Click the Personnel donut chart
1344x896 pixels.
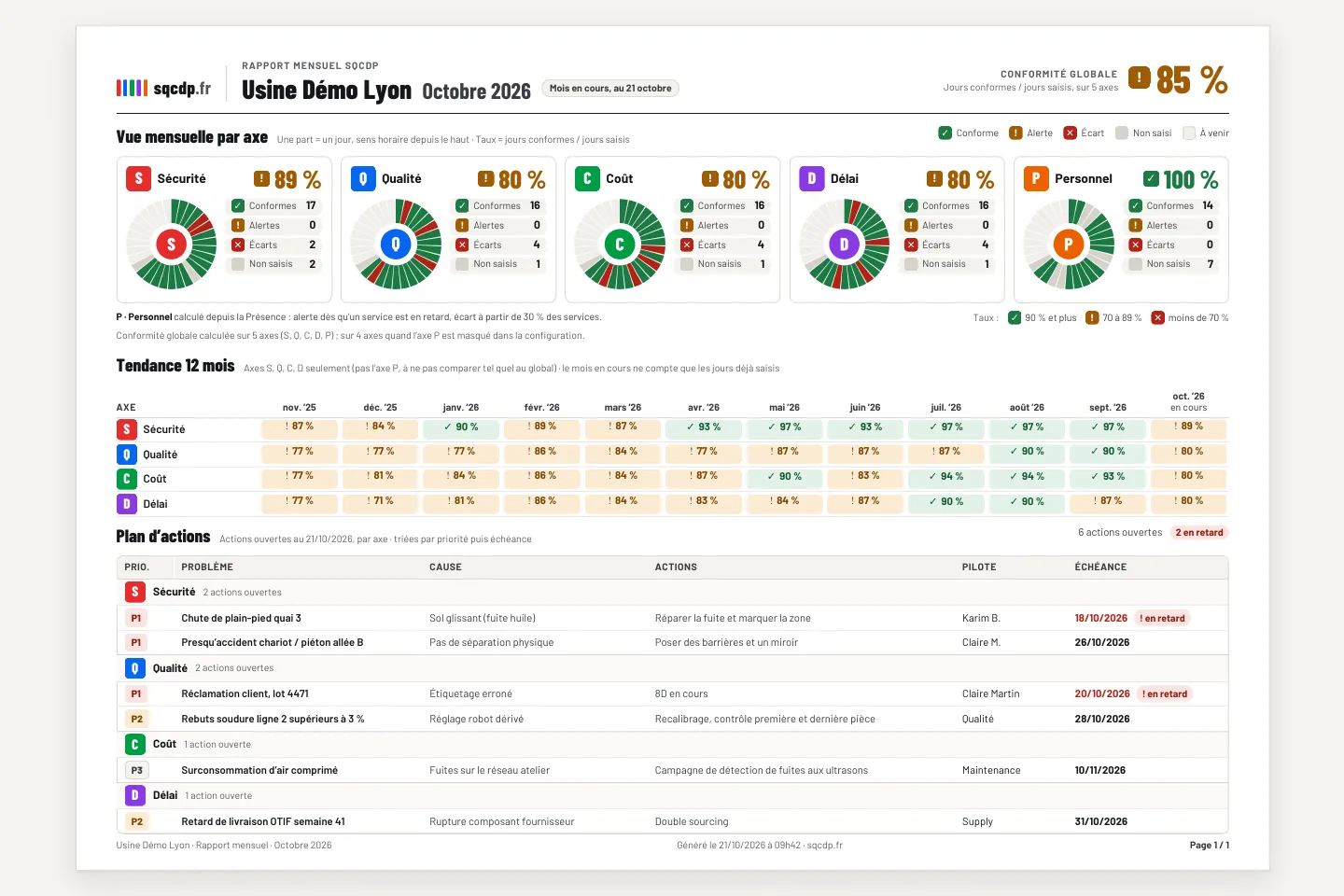pos(1069,245)
